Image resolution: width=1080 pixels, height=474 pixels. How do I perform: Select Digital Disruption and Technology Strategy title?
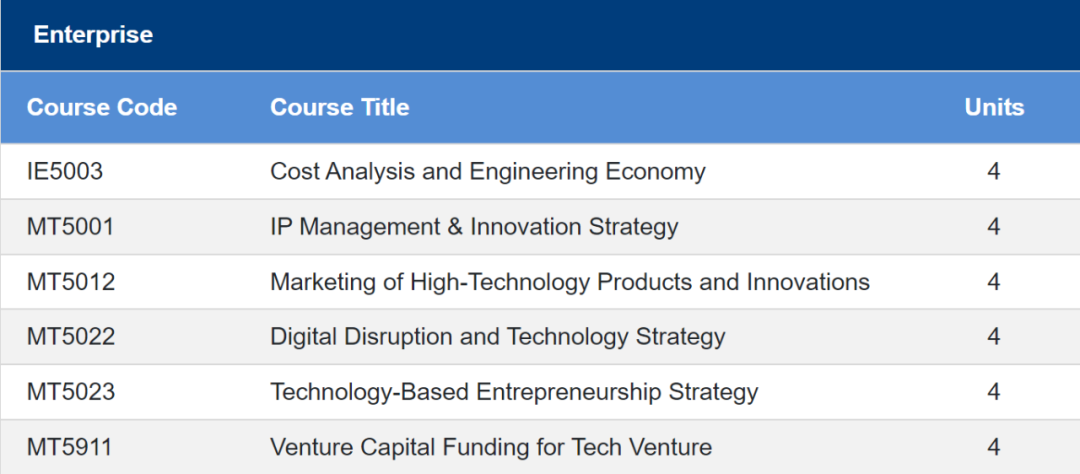(x=497, y=337)
